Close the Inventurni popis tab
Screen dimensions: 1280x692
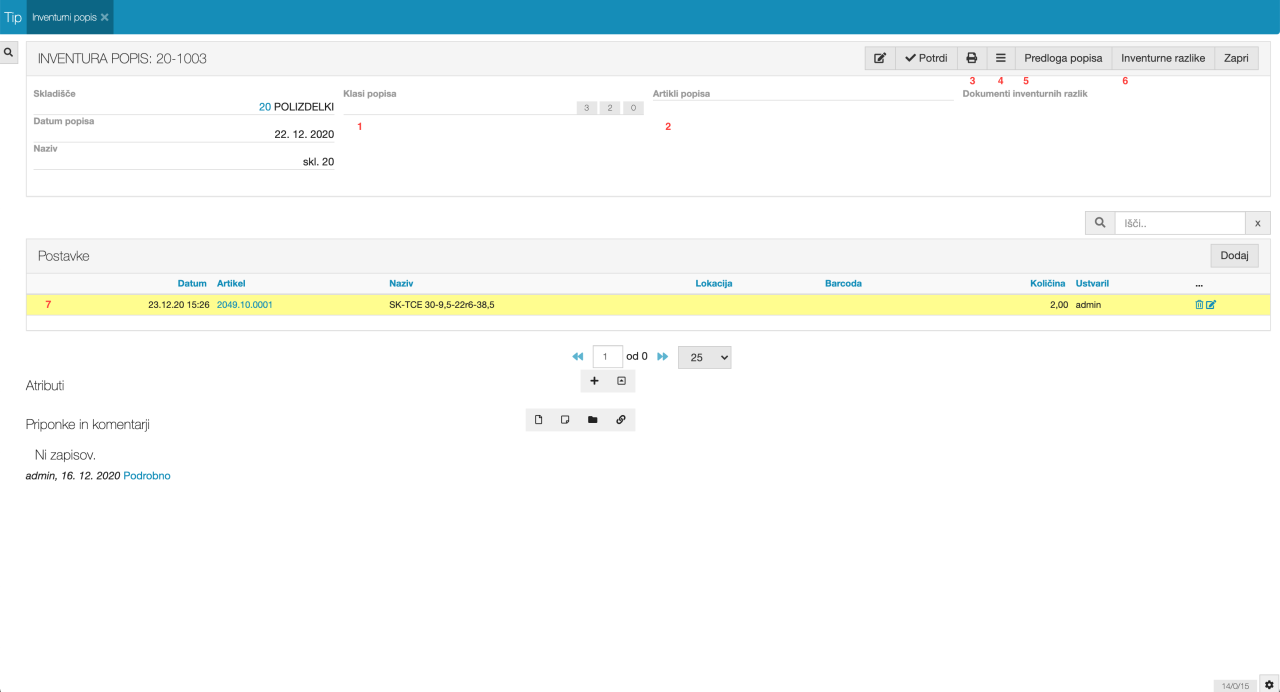[x=105, y=18]
